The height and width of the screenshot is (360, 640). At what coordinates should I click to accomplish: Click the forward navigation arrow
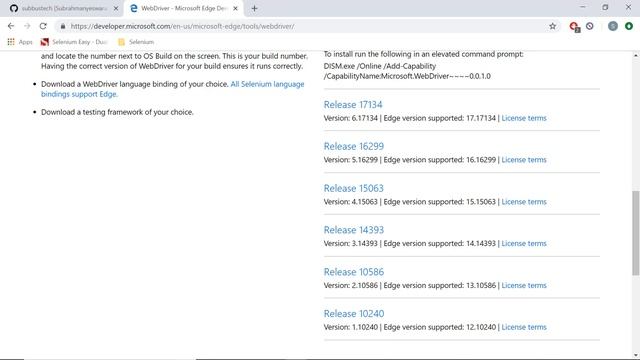[x=27, y=26]
